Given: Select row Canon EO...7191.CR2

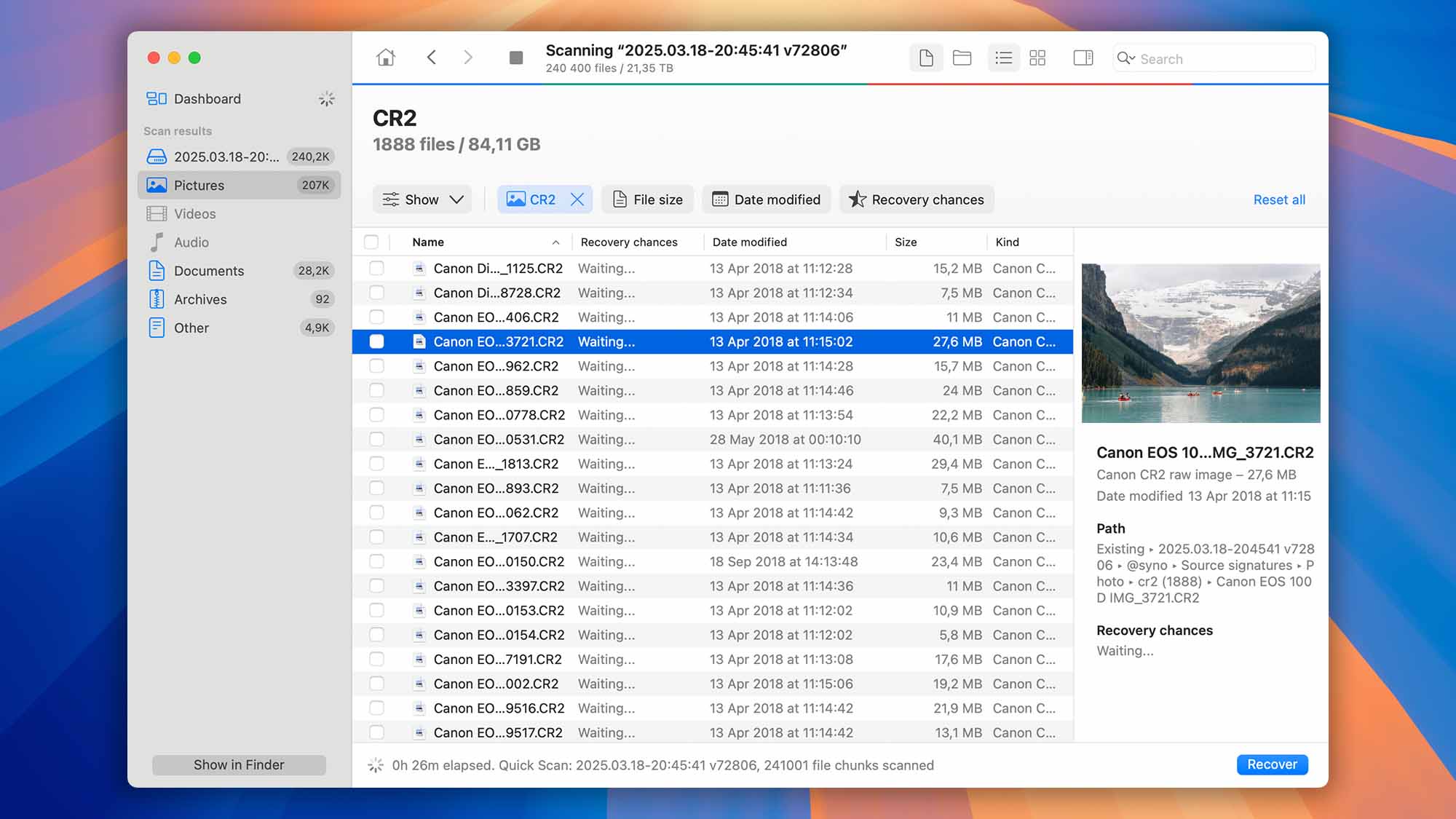Looking at the screenshot, I should [x=713, y=659].
